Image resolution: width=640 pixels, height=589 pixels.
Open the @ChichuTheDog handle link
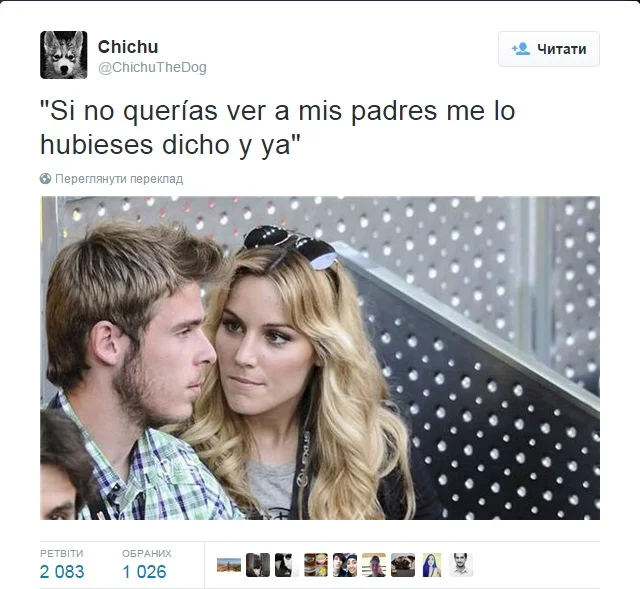tap(152, 67)
